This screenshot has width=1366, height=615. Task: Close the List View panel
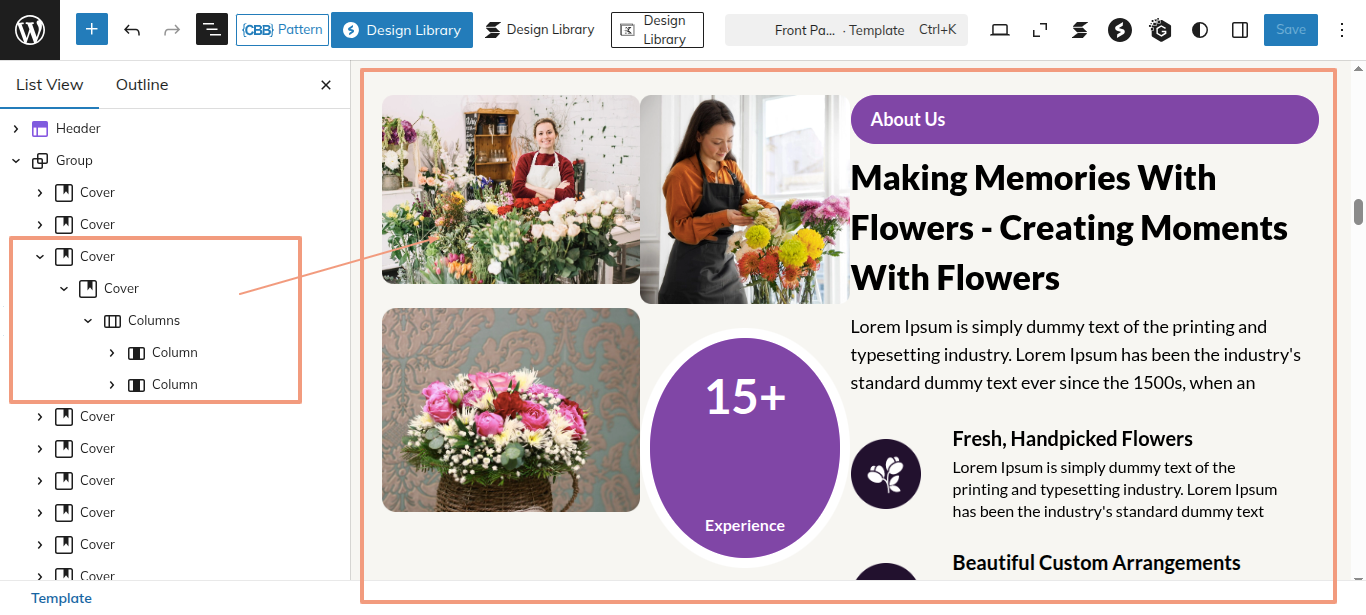326,85
